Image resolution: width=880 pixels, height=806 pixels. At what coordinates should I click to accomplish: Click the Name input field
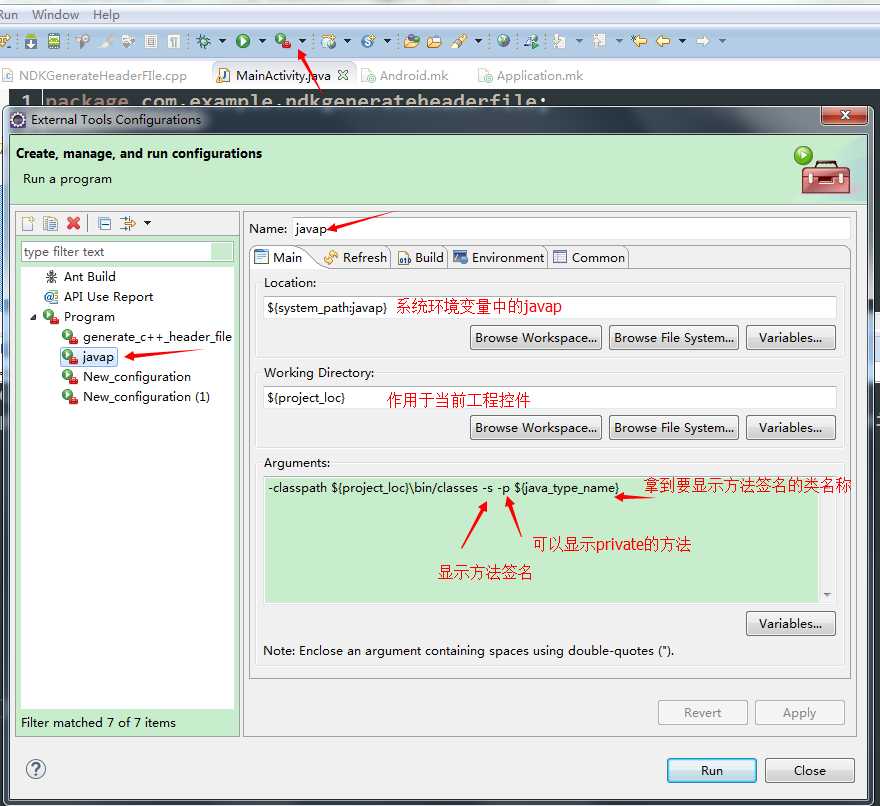pyautogui.click(x=571, y=228)
